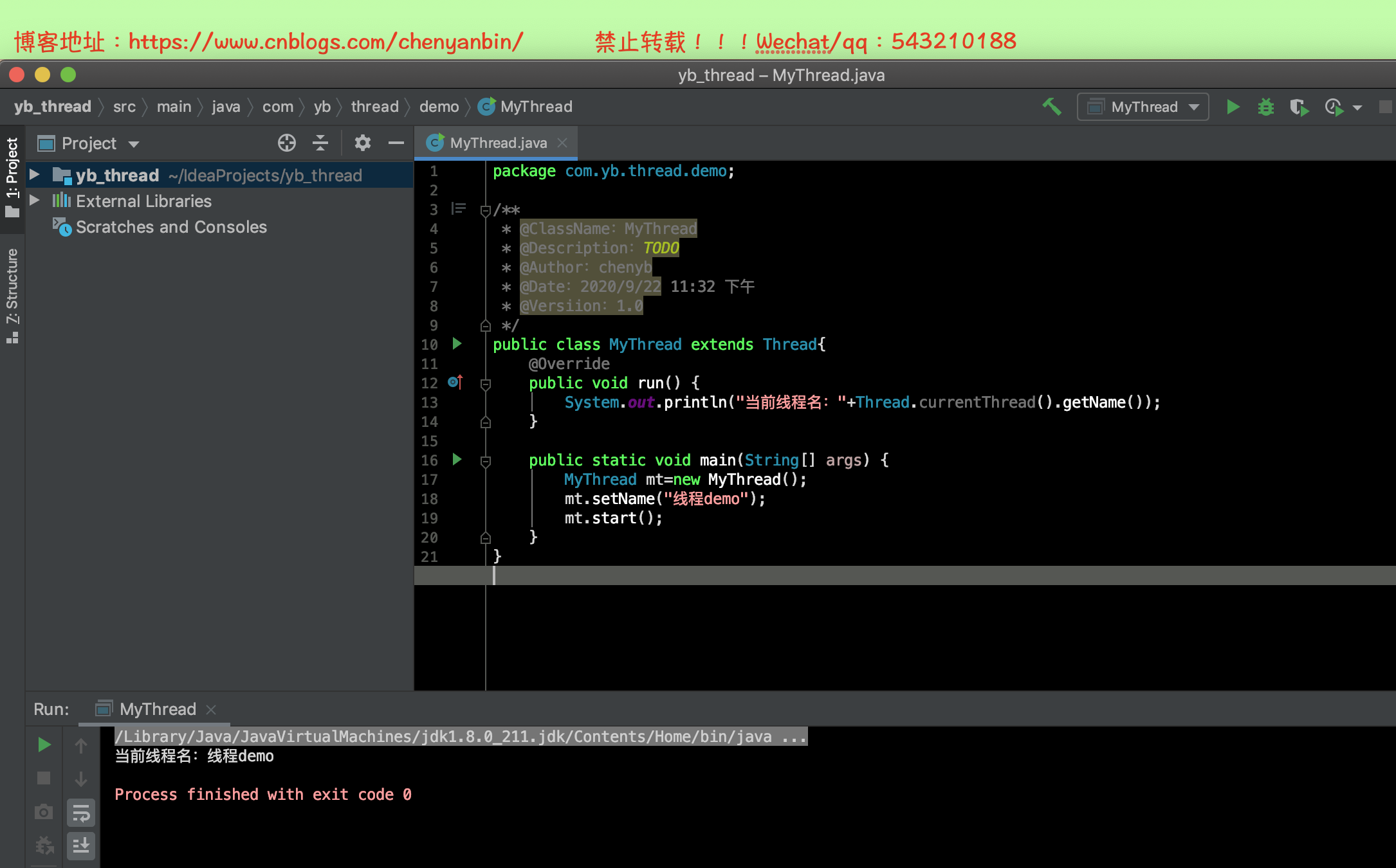Toggle scroll to end in the Run console
This screenshot has height=868, width=1396.
[81, 845]
